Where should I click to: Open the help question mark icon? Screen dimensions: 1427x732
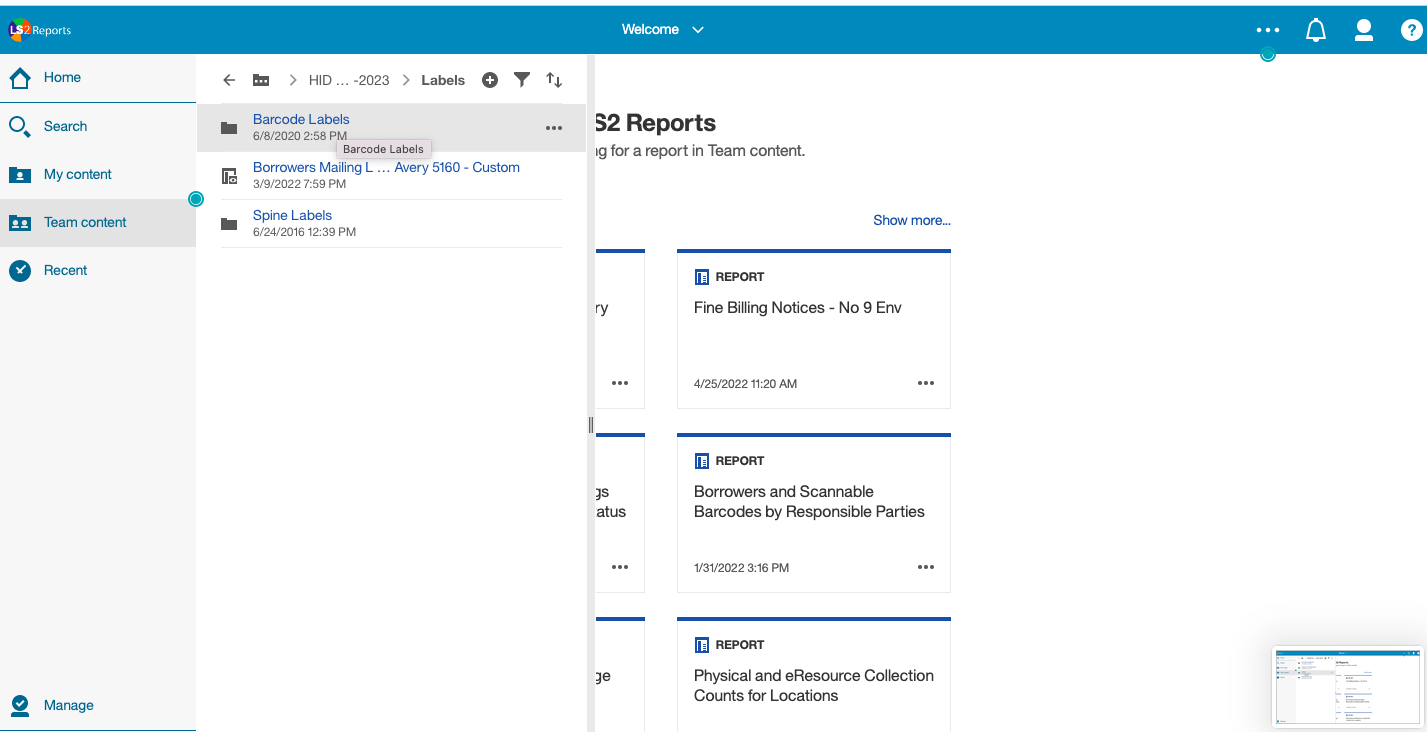[1411, 31]
